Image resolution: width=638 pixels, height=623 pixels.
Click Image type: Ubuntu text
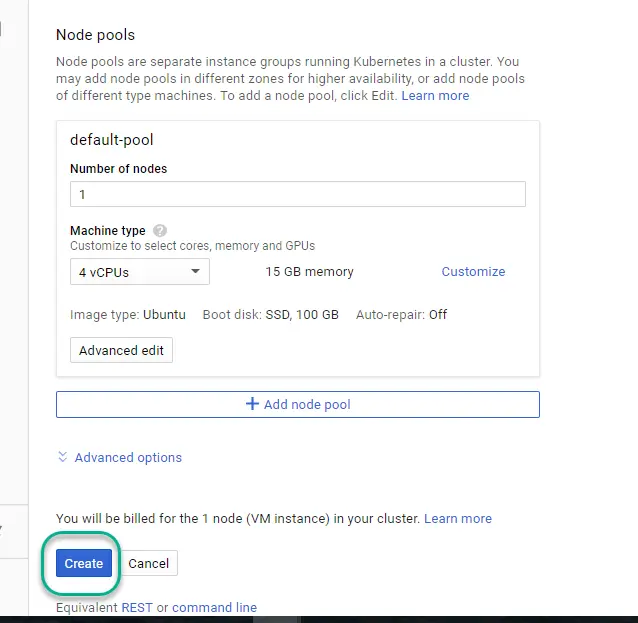point(128,315)
